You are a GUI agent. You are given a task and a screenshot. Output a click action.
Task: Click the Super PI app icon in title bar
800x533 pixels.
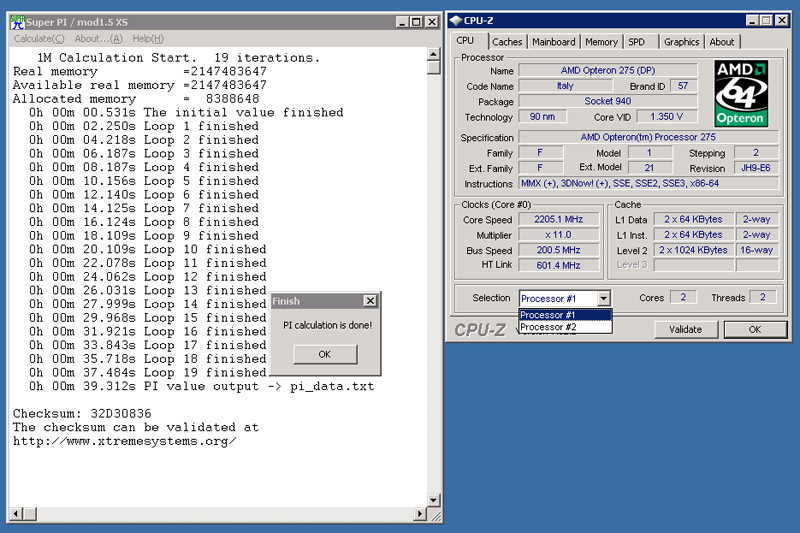coord(17,22)
